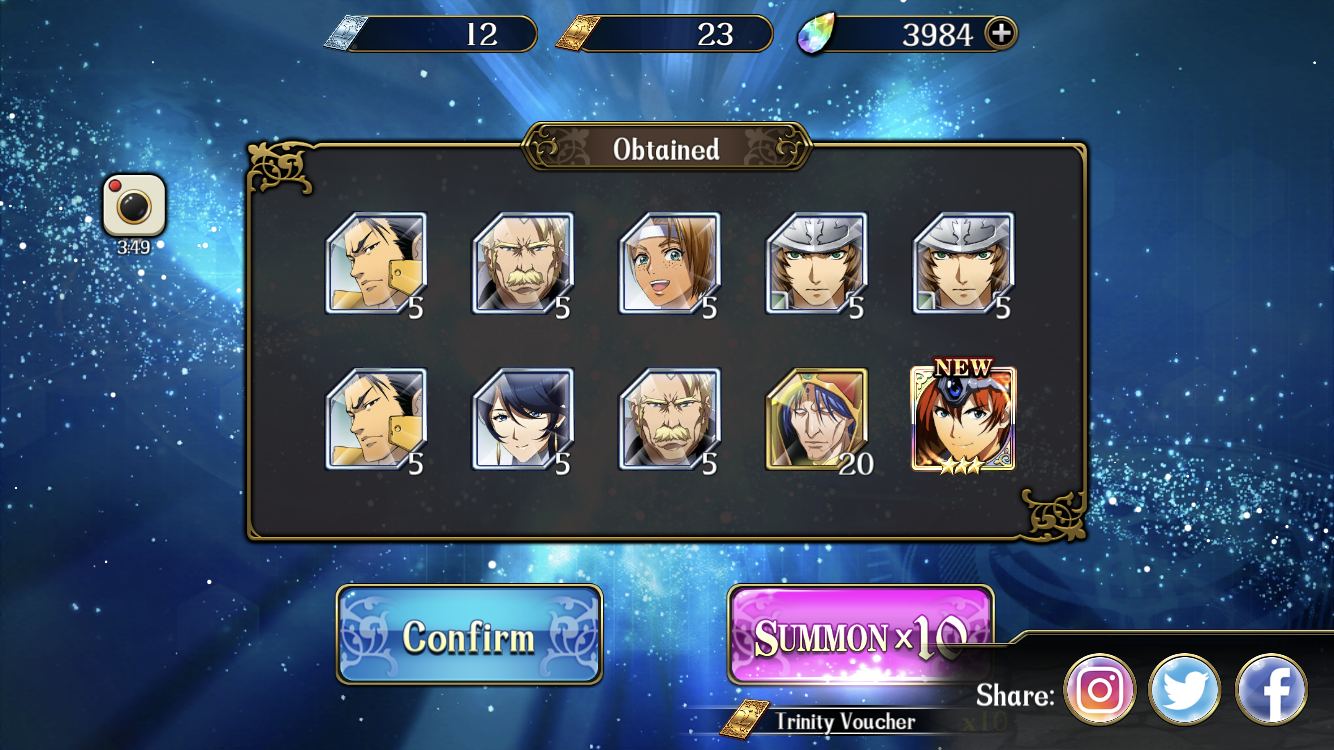Share result on Twitter
Image resolution: width=1334 pixels, height=750 pixels.
[x=1185, y=689]
